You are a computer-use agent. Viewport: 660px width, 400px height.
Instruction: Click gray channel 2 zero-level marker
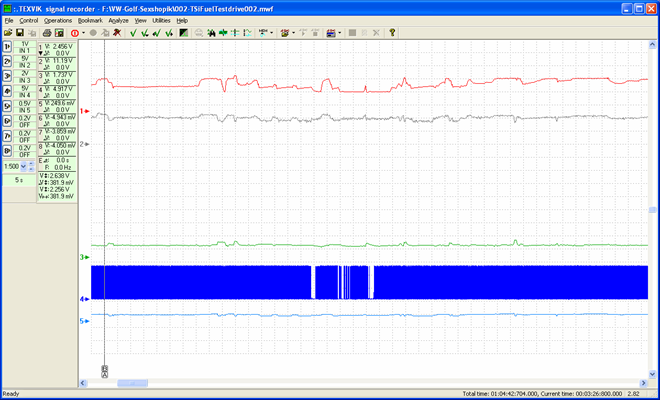tap(85, 144)
